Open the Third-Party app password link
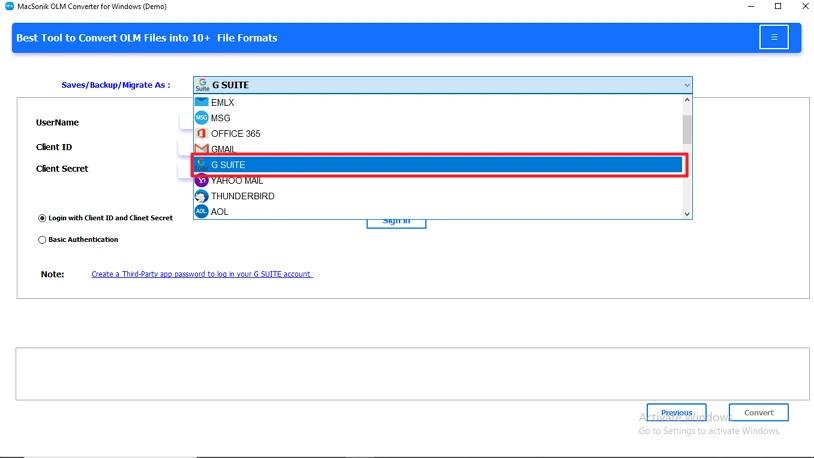 [202, 274]
